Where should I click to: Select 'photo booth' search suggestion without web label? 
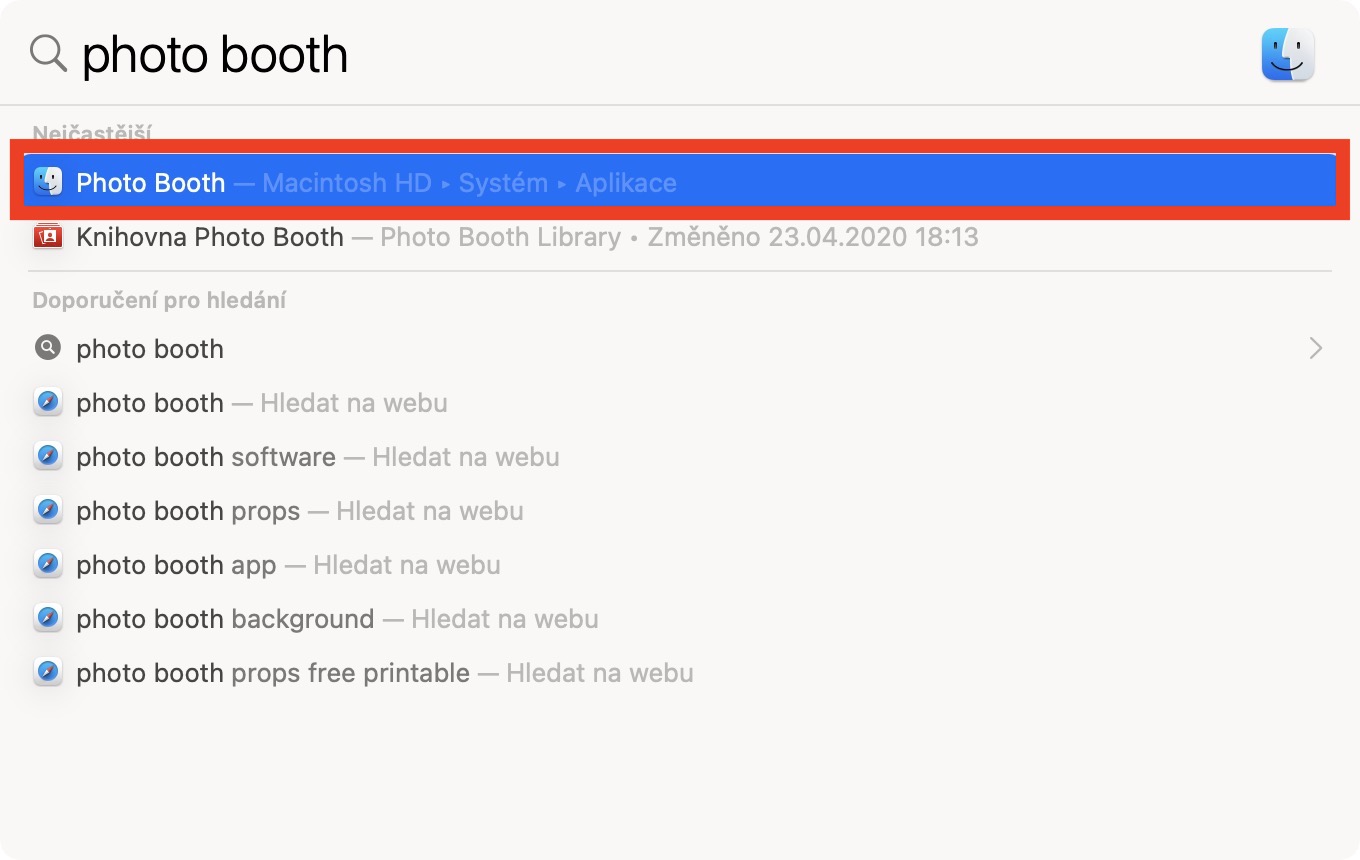[x=150, y=349]
